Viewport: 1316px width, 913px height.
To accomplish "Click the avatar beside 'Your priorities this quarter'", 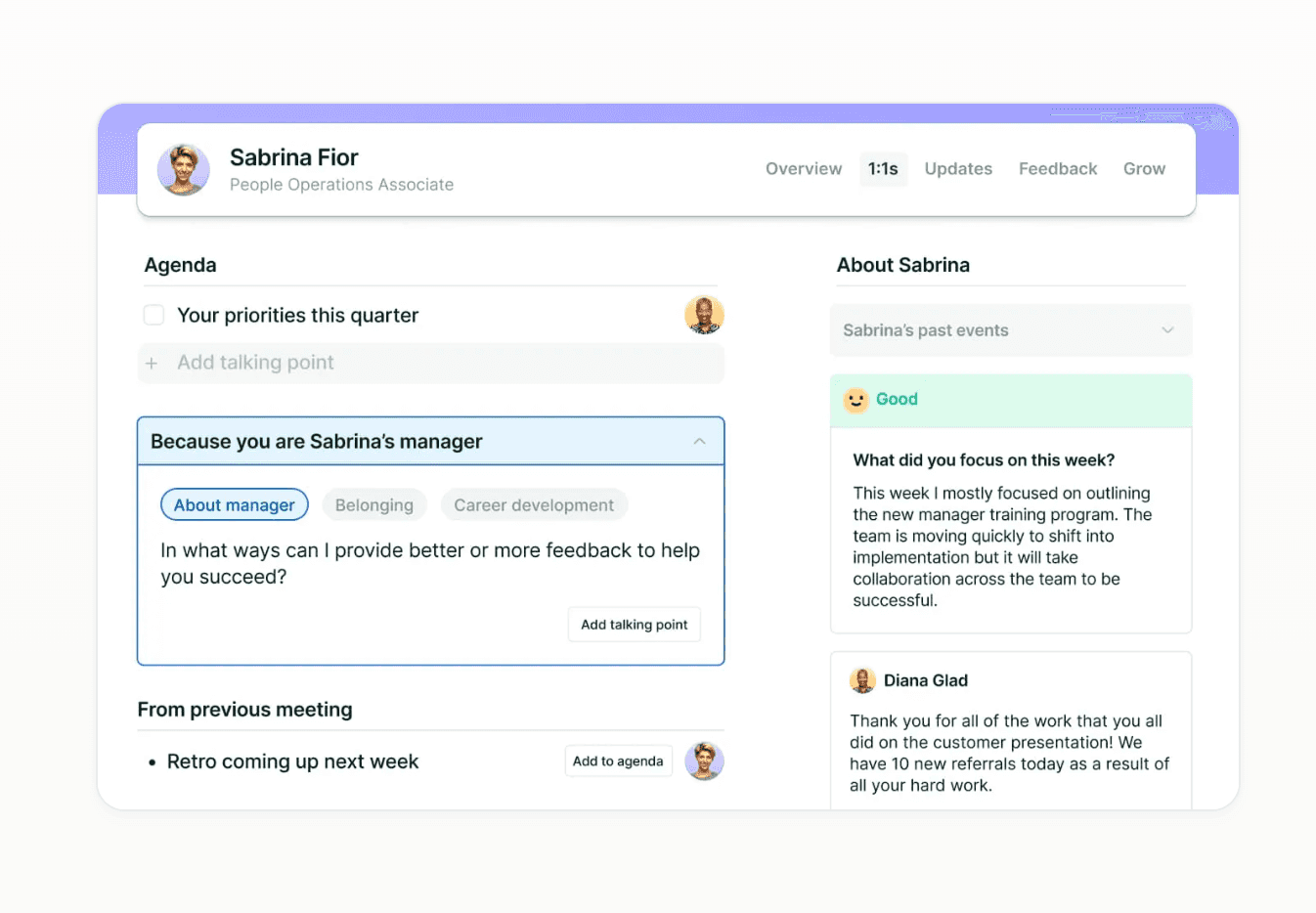I will coord(704,315).
